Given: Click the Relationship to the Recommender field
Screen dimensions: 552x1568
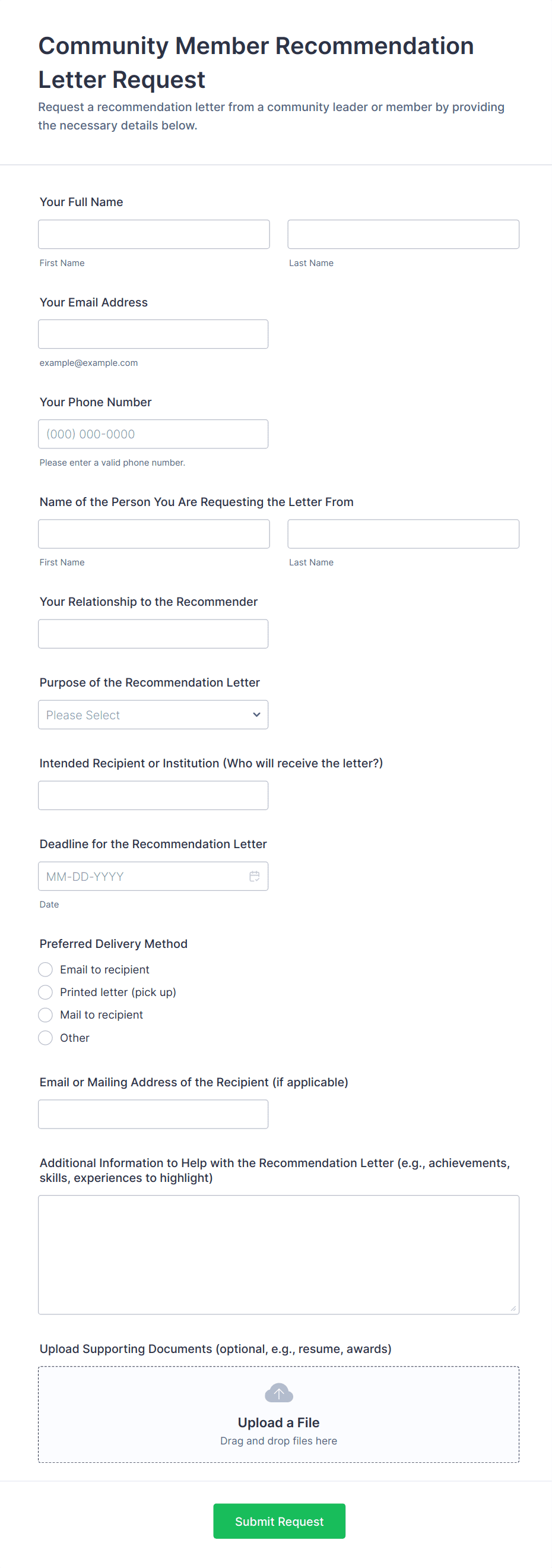Looking at the screenshot, I should point(153,634).
